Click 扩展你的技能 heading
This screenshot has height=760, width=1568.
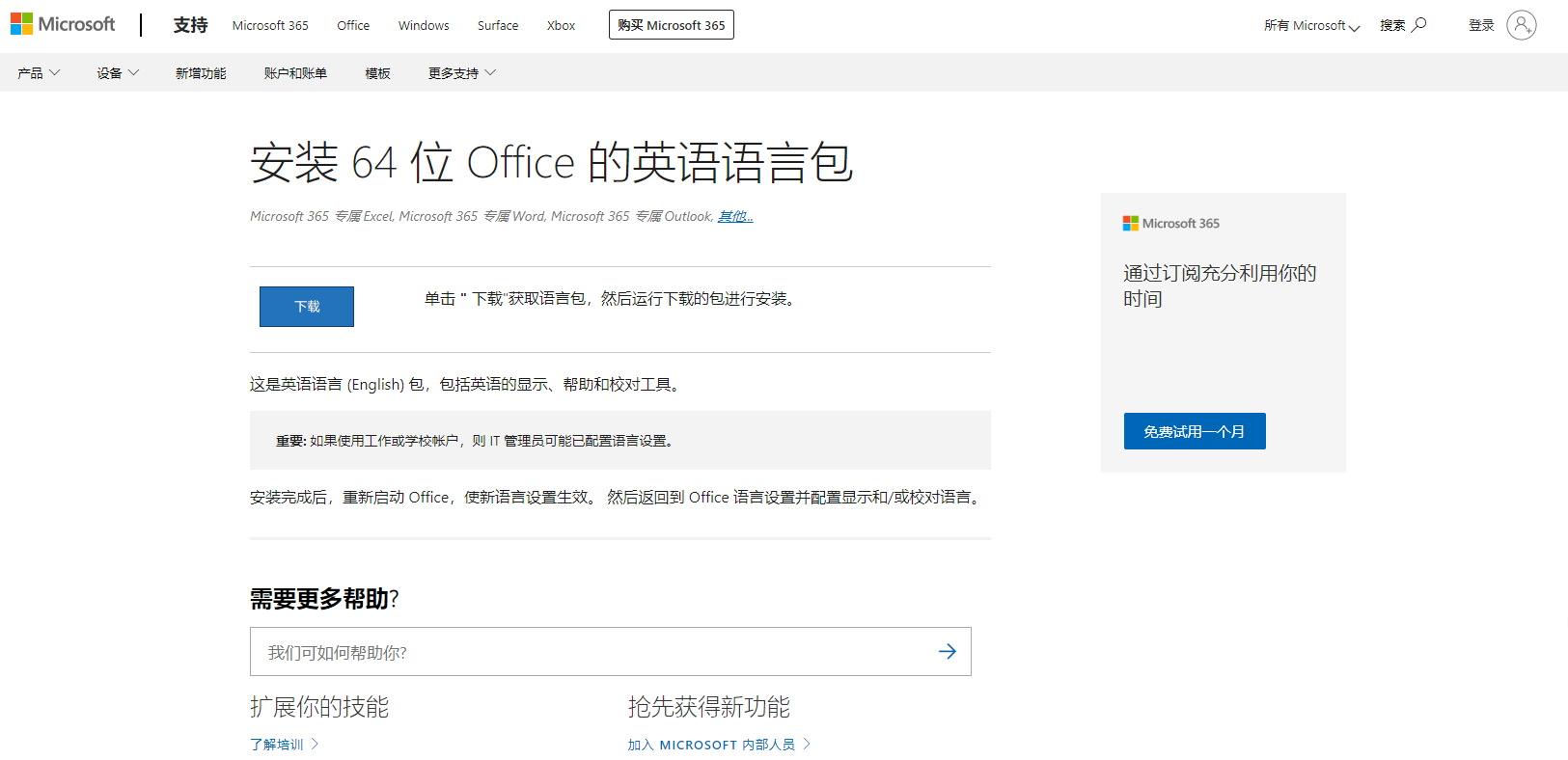click(x=319, y=707)
